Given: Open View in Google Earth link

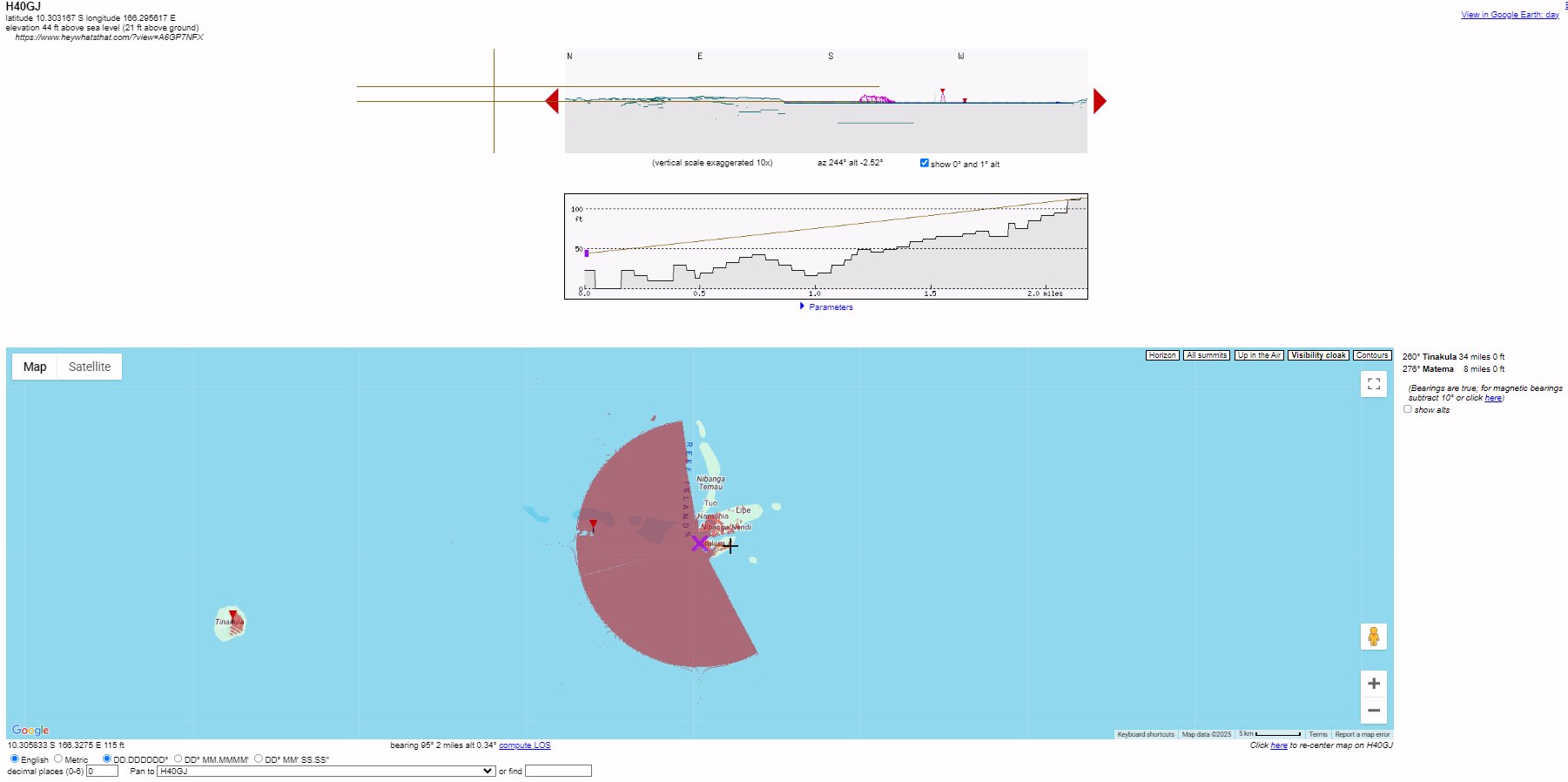Looking at the screenshot, I should coord(1509,15).
